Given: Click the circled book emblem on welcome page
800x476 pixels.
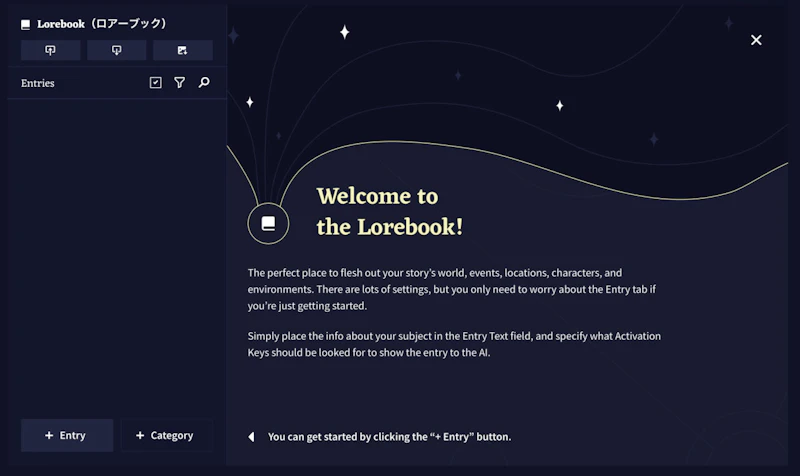Looking at the screenshot, I should (268, 223).
